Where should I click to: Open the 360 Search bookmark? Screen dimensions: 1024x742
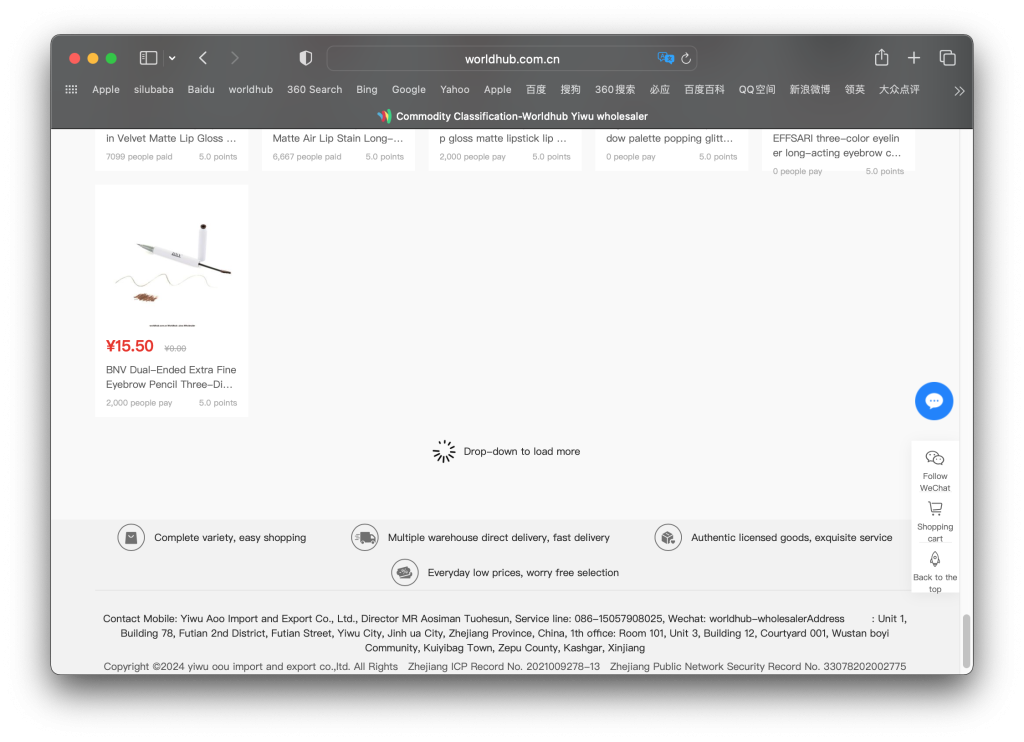point(314,89)
